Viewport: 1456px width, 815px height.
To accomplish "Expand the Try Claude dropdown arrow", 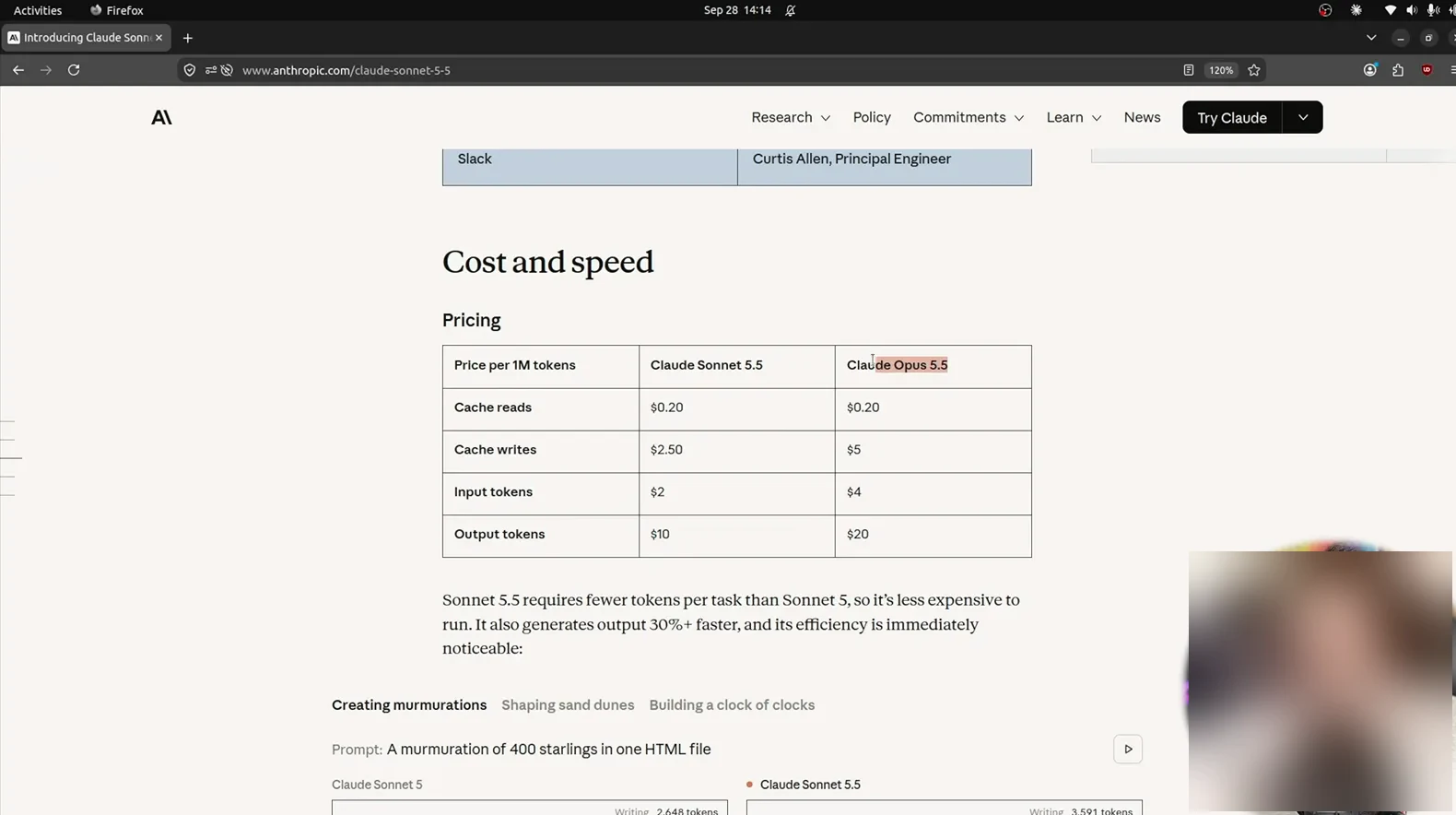I will [1303, 117].
